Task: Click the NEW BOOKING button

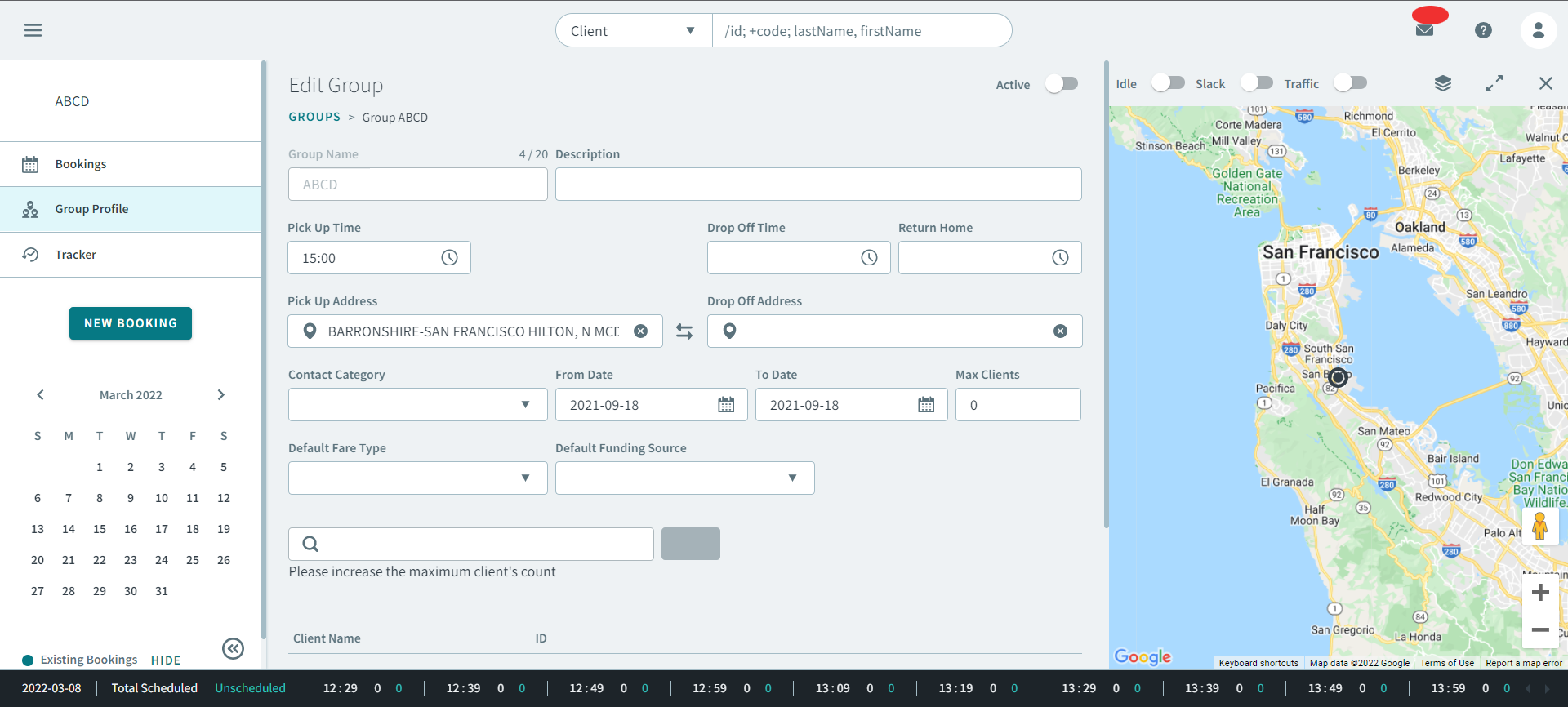Action: tap(131, 323)
